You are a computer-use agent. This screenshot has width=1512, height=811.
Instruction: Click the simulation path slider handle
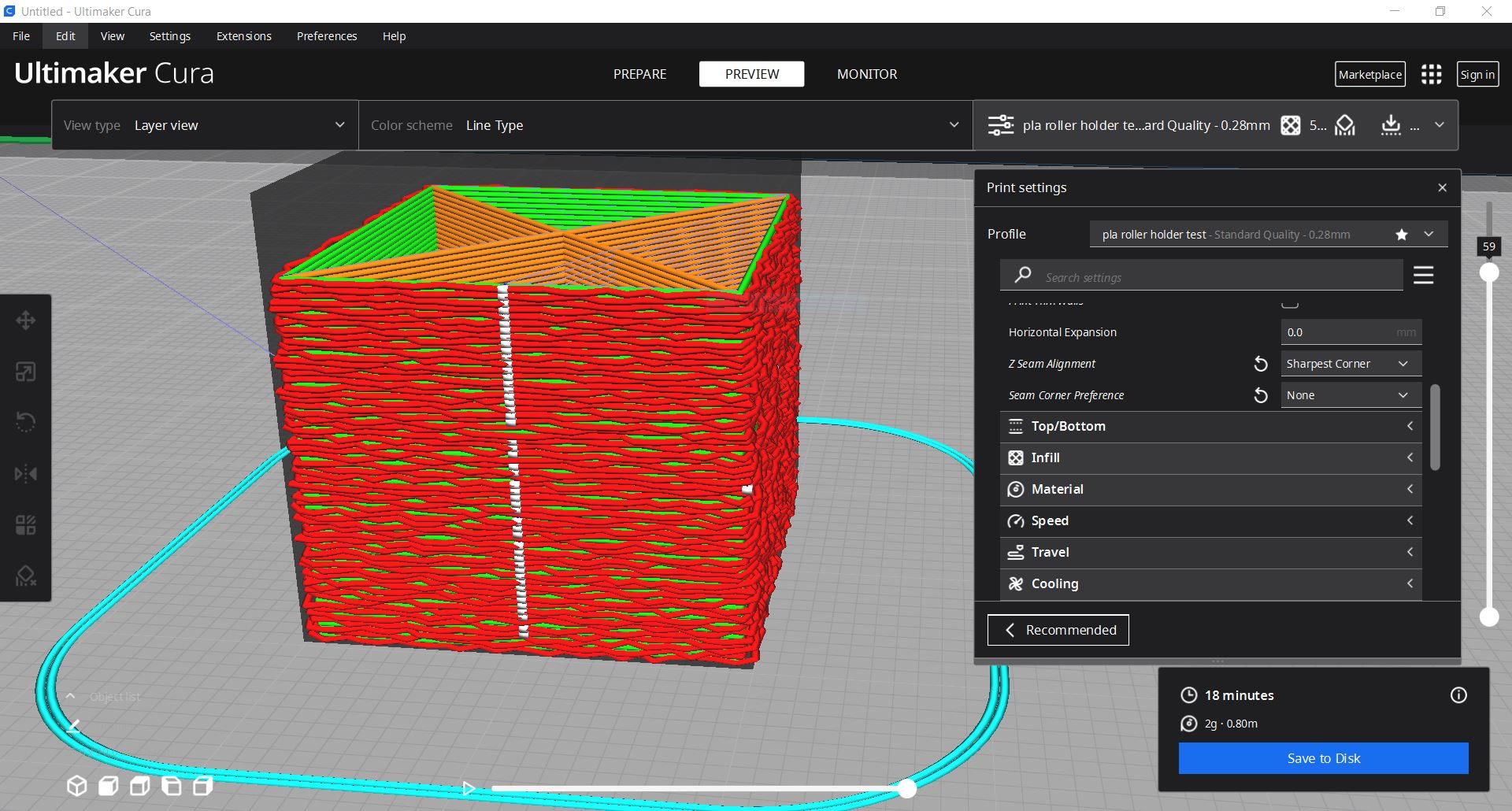[x=907, y=788]
